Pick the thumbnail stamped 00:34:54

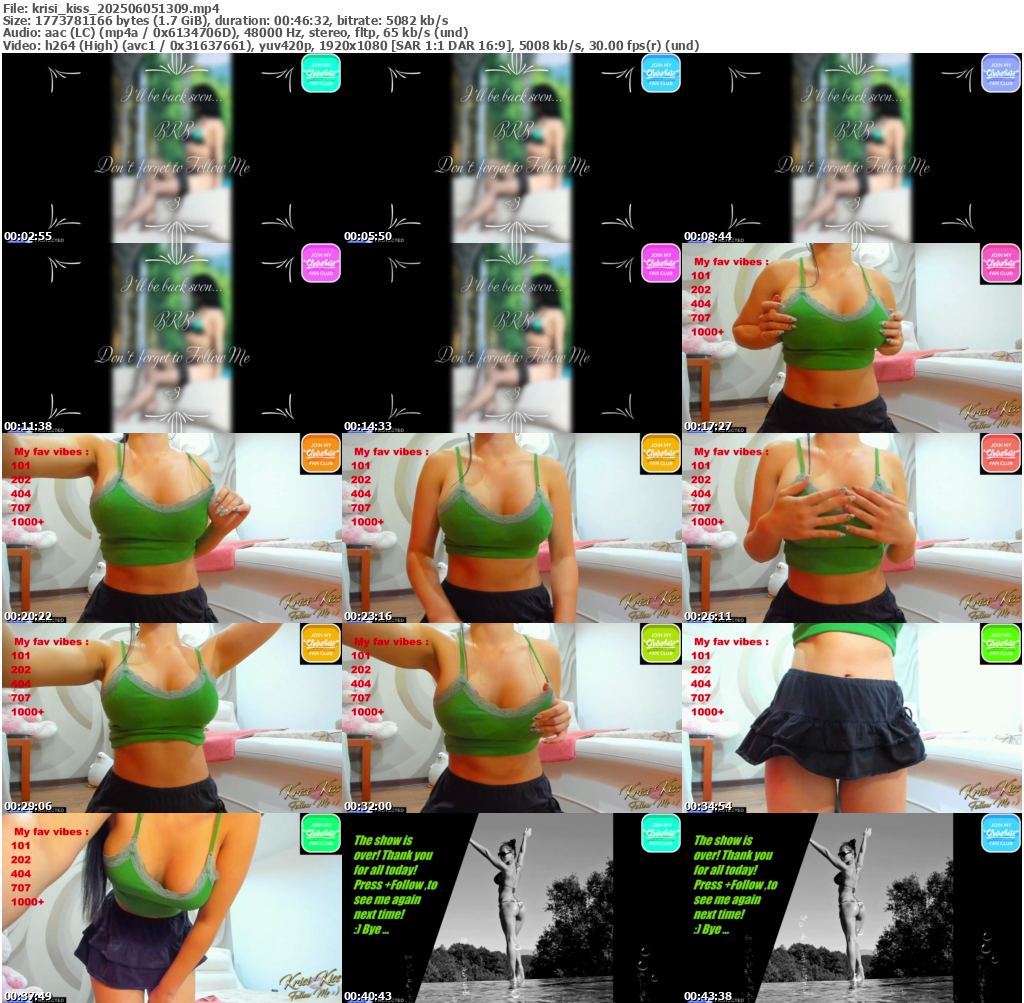coord(852,718)
